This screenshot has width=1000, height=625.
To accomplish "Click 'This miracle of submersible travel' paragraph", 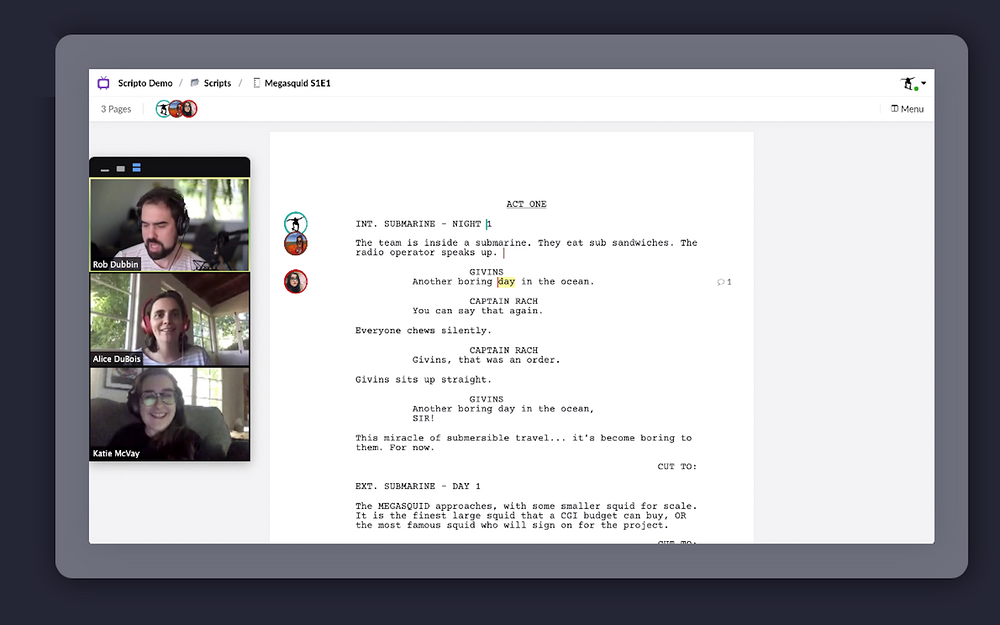I will 524,443.
